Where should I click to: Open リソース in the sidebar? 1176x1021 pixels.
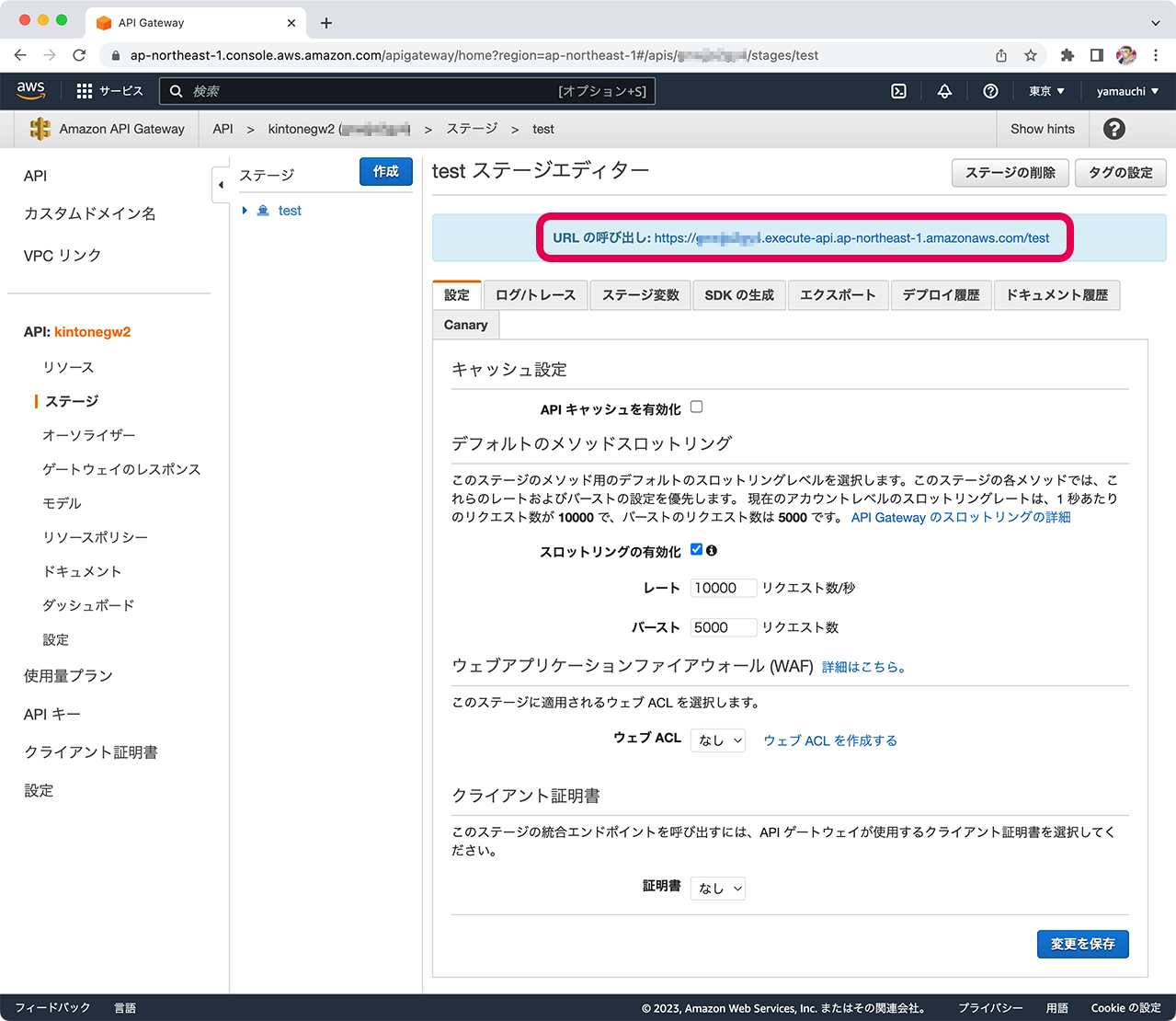point(68,367)
